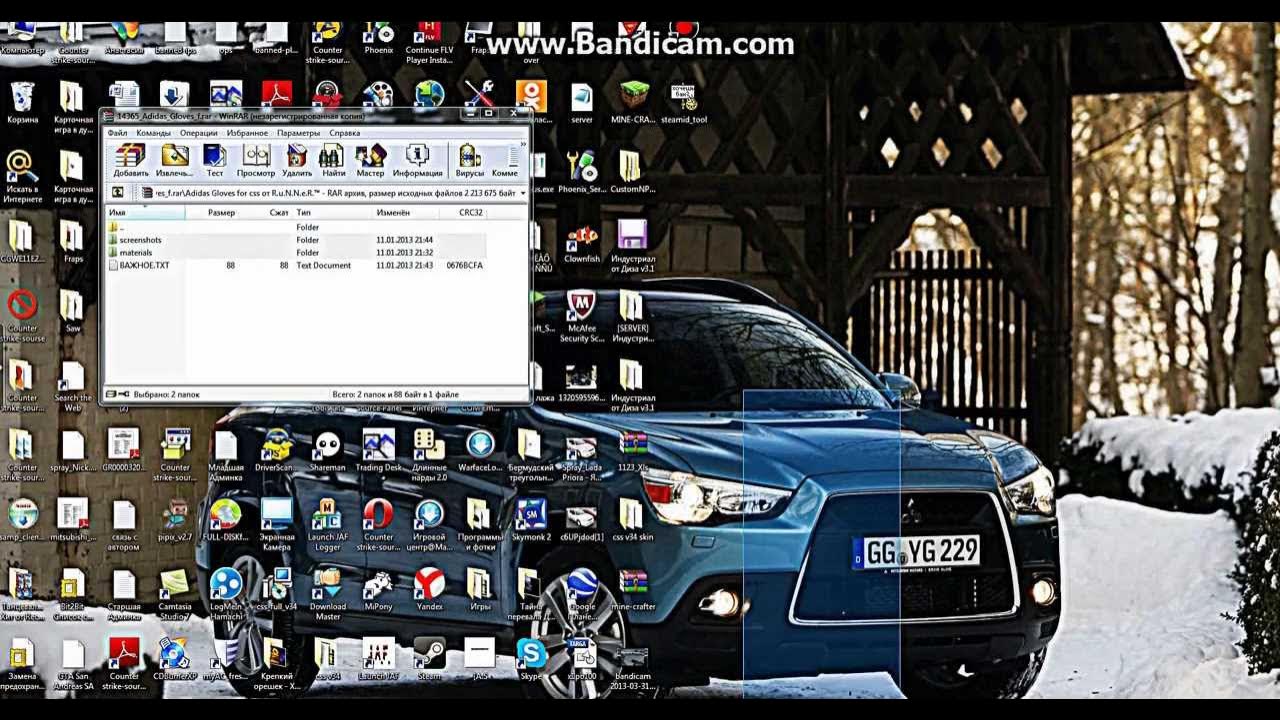Open the McAfee Security Scan desktop shortcut
Image resolution: width=1280 pixels, height=720 pixels.
coord(581,316)
